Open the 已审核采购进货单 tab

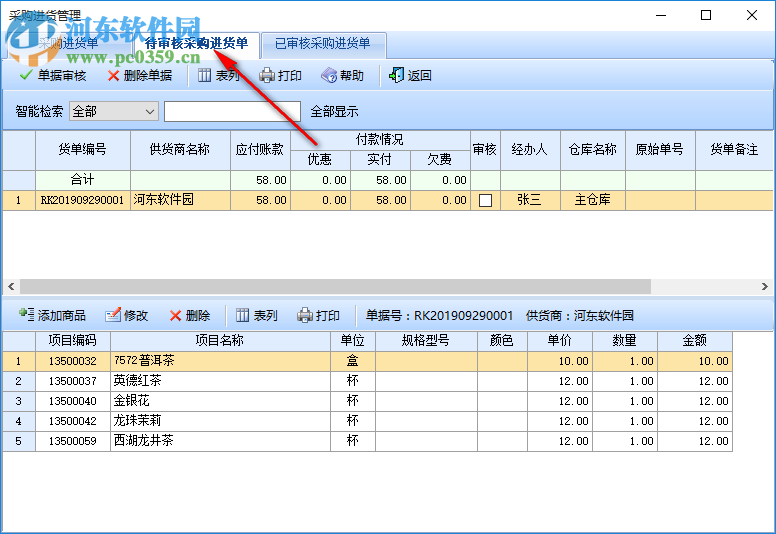coord(323,44)
